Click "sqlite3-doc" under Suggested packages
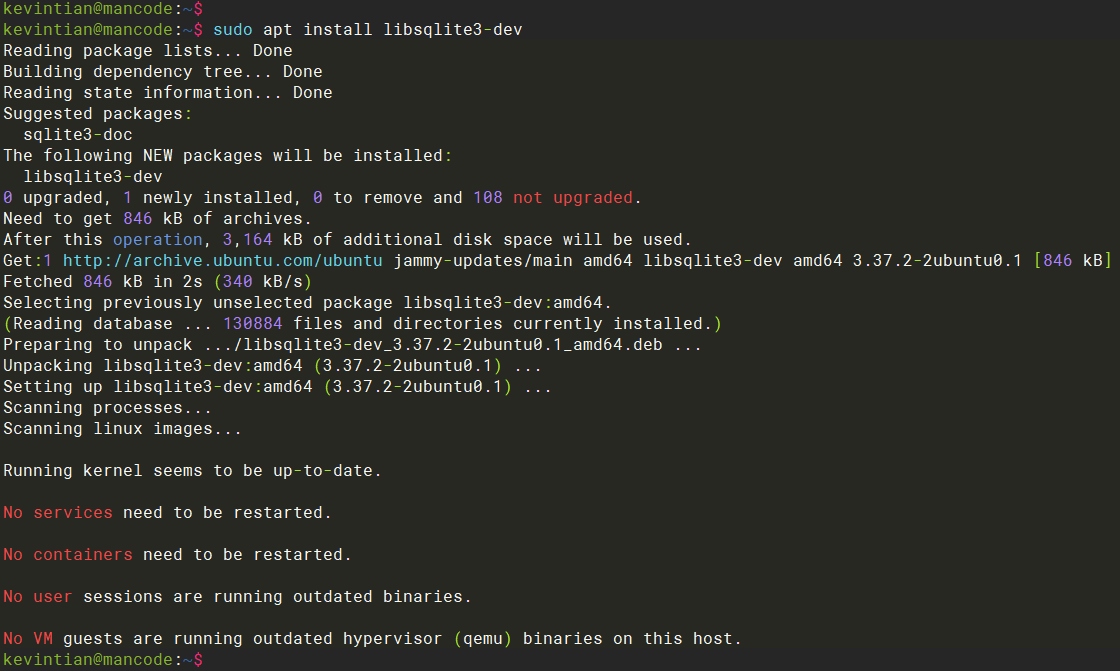 click(78, 134)
